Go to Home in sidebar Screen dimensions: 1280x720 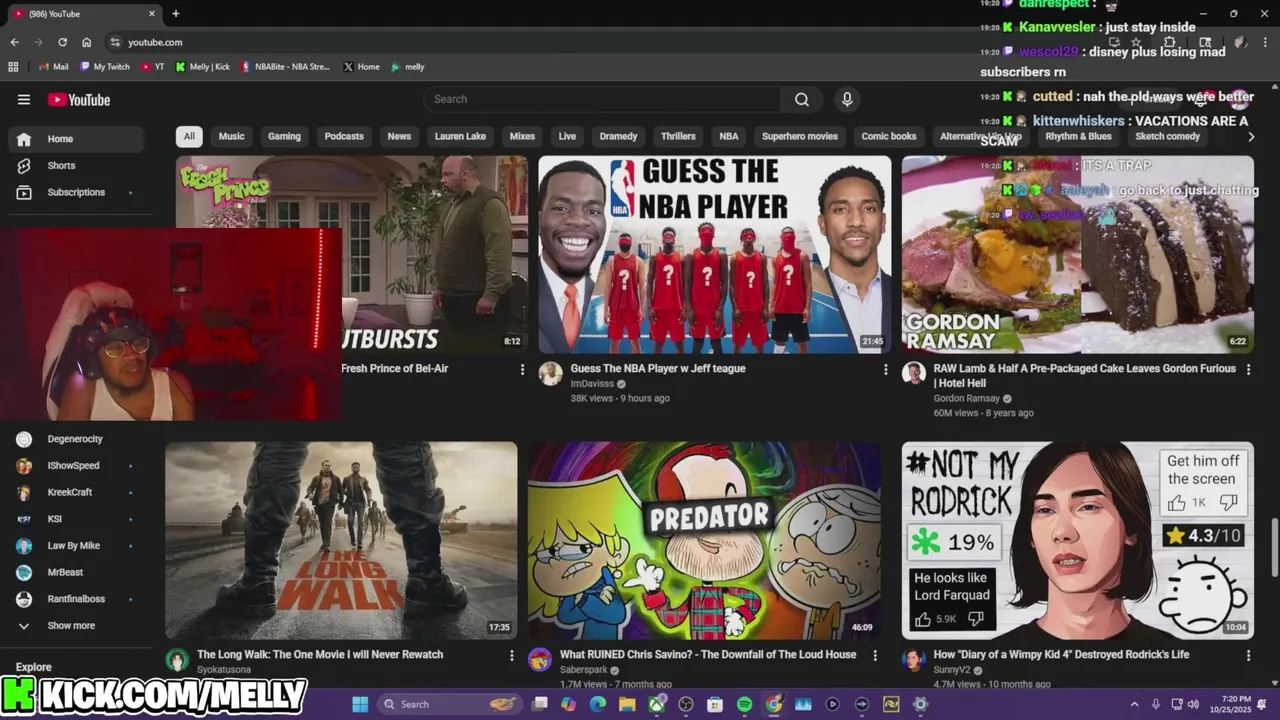click(x=76, y=139)
